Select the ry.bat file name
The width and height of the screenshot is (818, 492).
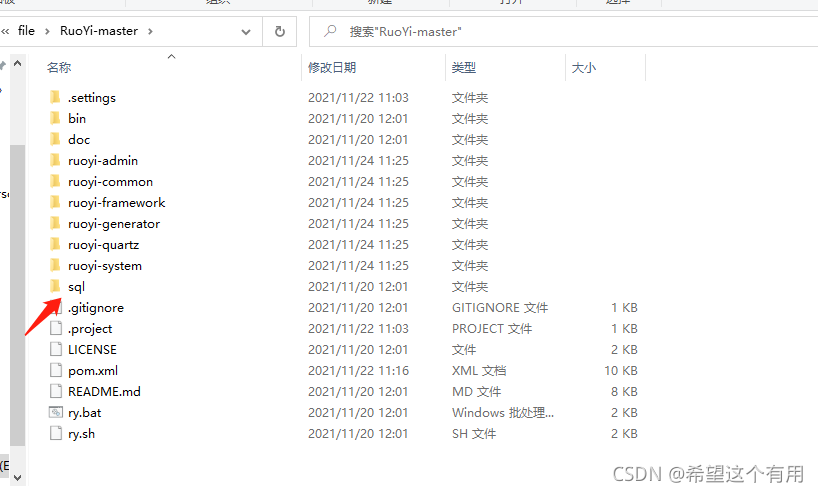tap(85, 412)
